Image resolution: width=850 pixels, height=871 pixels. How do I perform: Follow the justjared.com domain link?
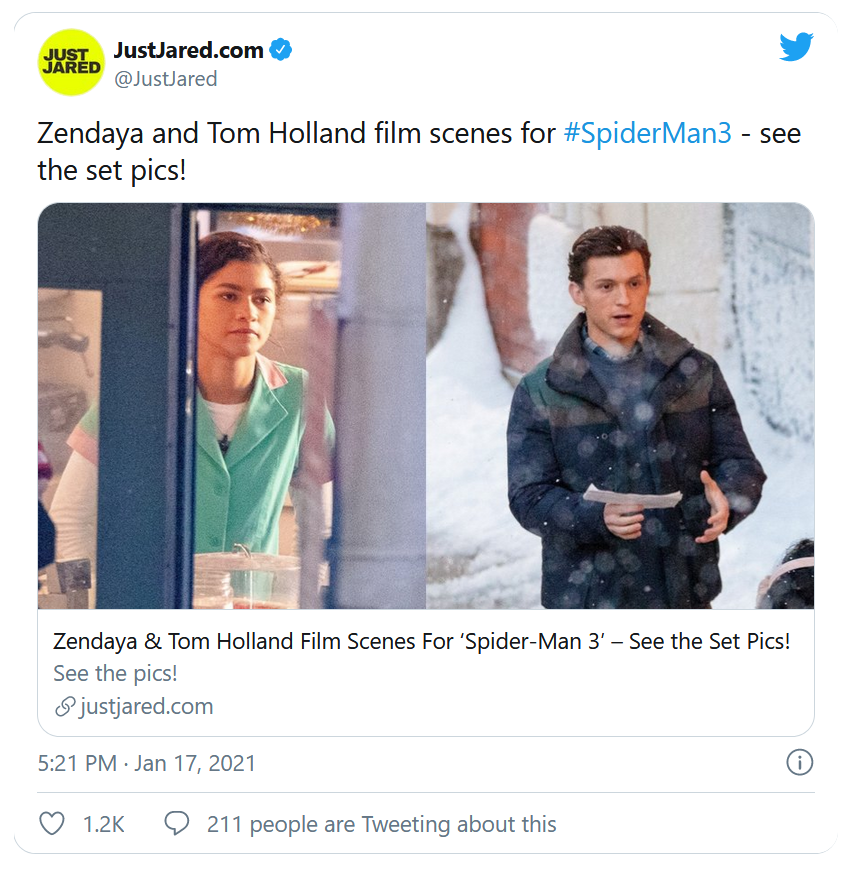pos(146,707)
